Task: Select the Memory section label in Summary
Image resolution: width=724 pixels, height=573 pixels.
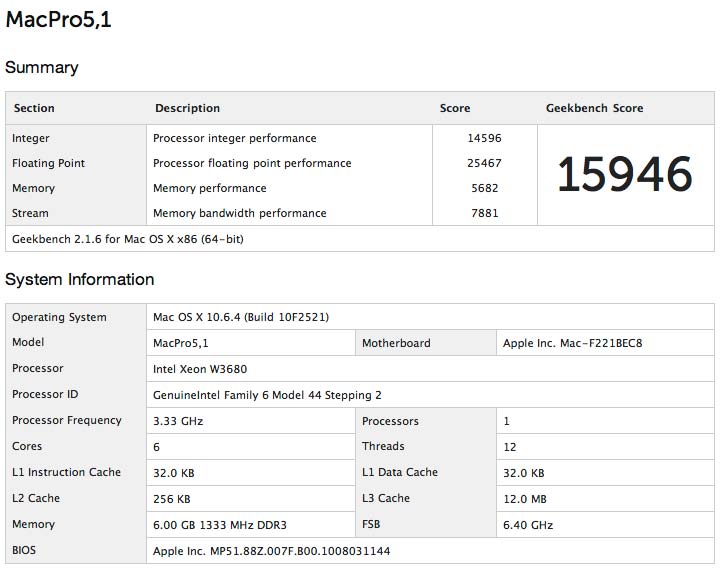Action: (x=33, y=188)
